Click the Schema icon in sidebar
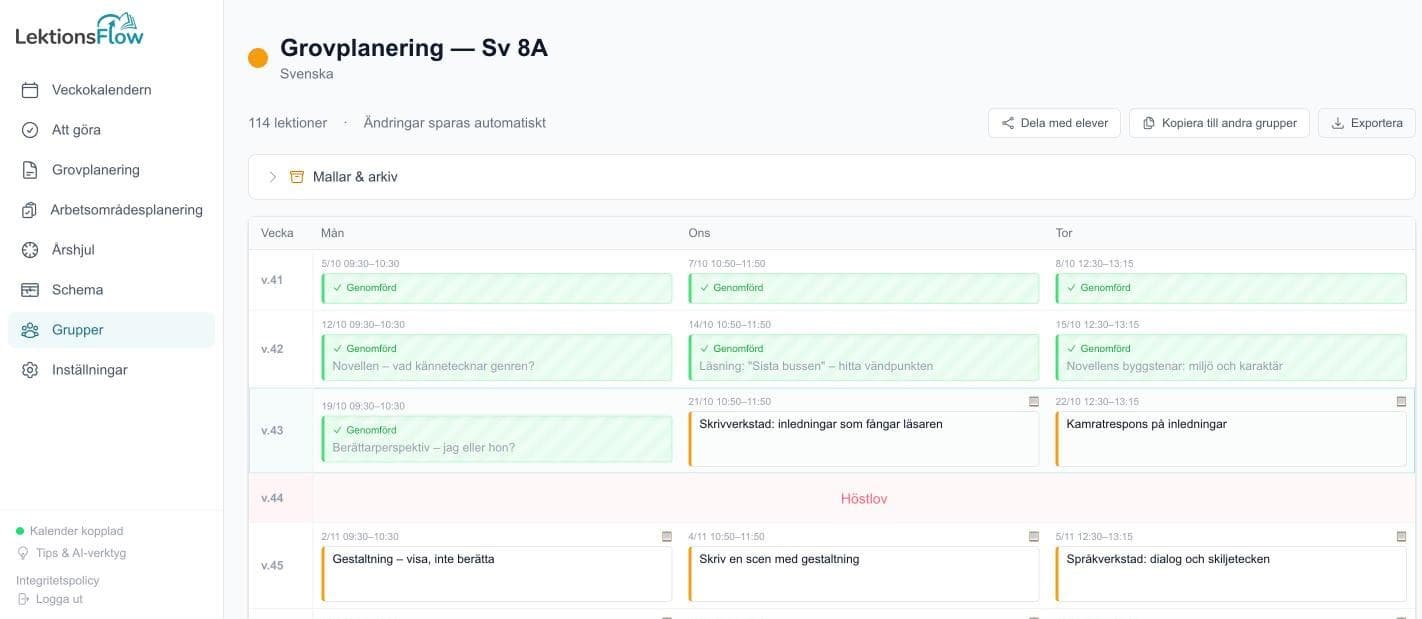 [30, 290]
